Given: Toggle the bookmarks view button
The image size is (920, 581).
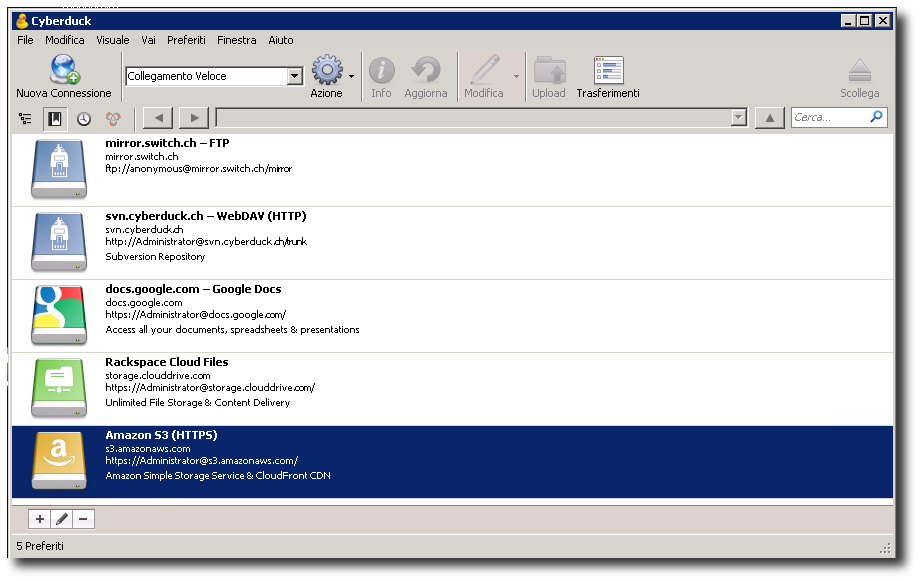Looking at the screenshot, I should pos(55,119).
